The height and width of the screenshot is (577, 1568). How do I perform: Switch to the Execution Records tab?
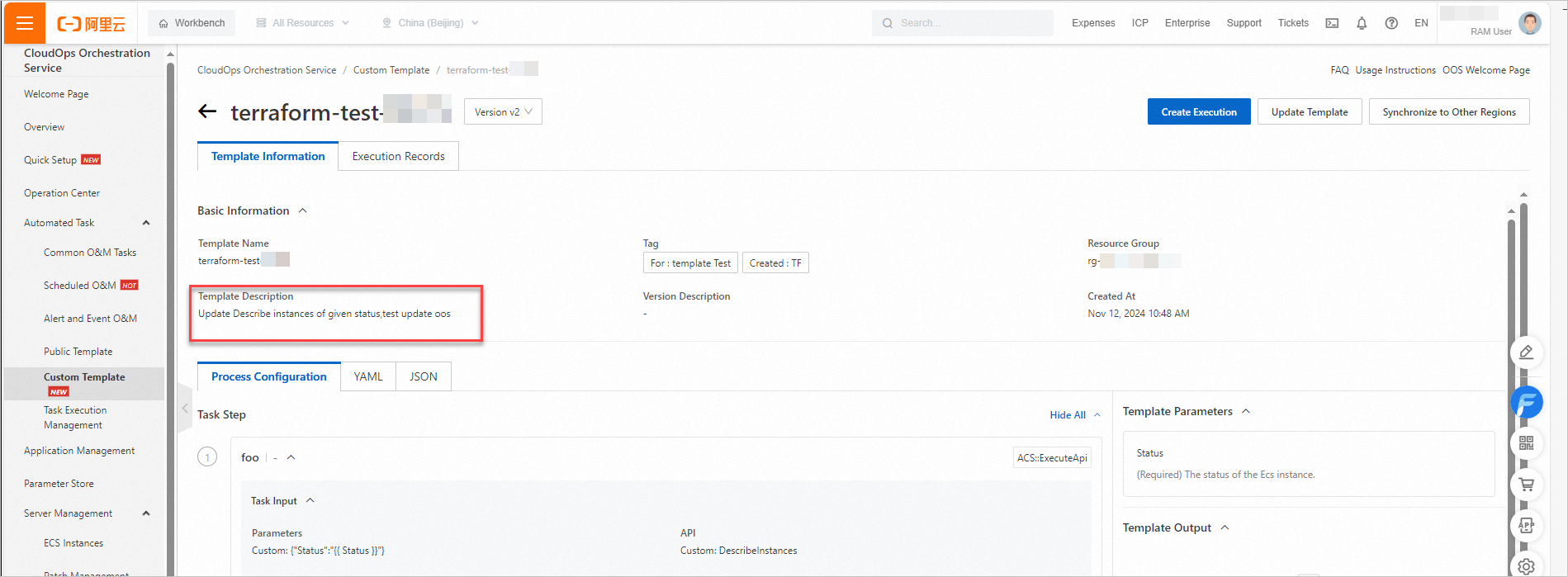[x=398, y=156]
